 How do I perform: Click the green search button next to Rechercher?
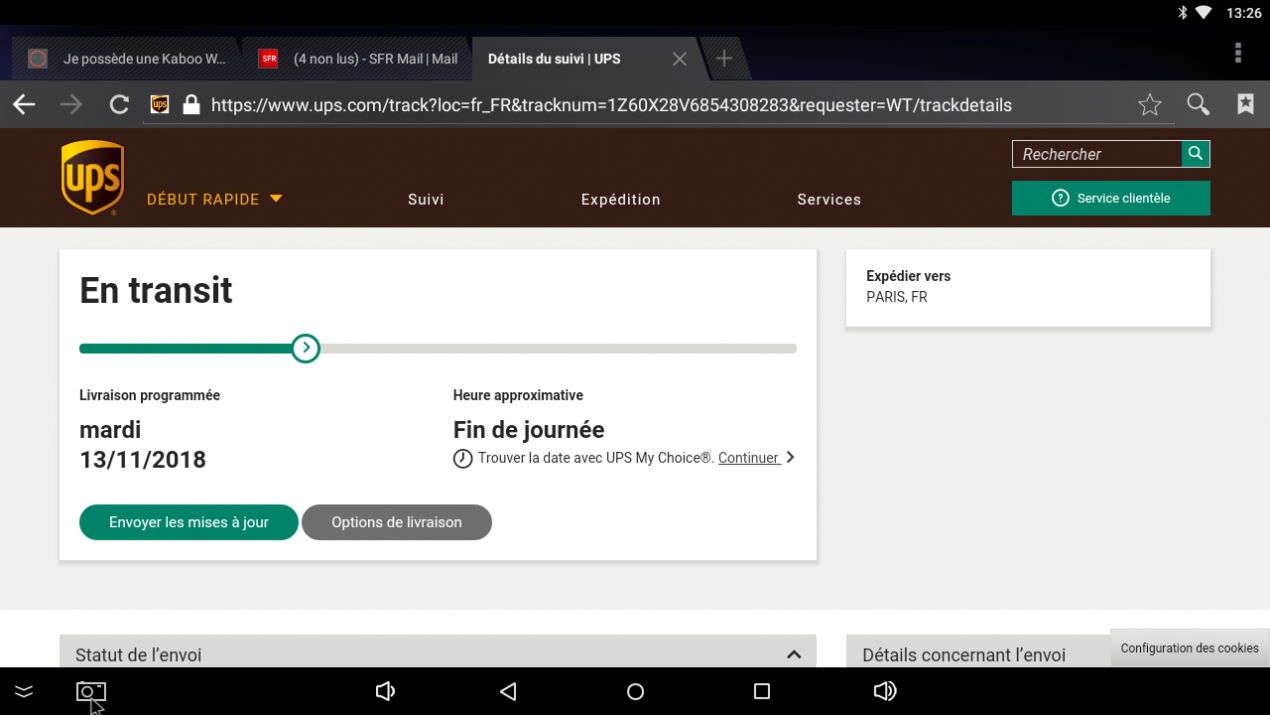tap(1196, 153)
